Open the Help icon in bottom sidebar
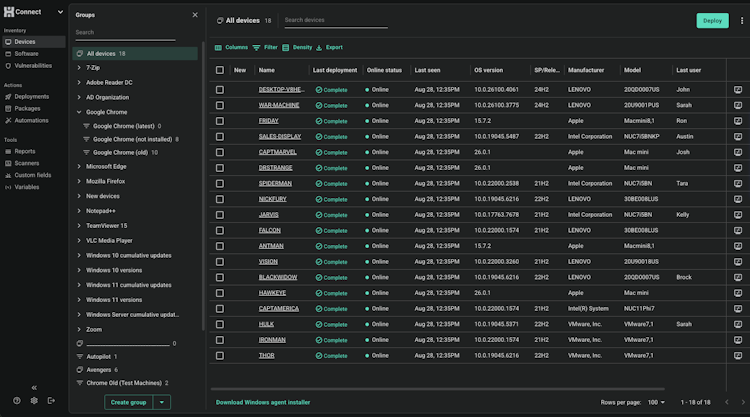The width and height of the screenshot is (750, 417). point(17,400)
